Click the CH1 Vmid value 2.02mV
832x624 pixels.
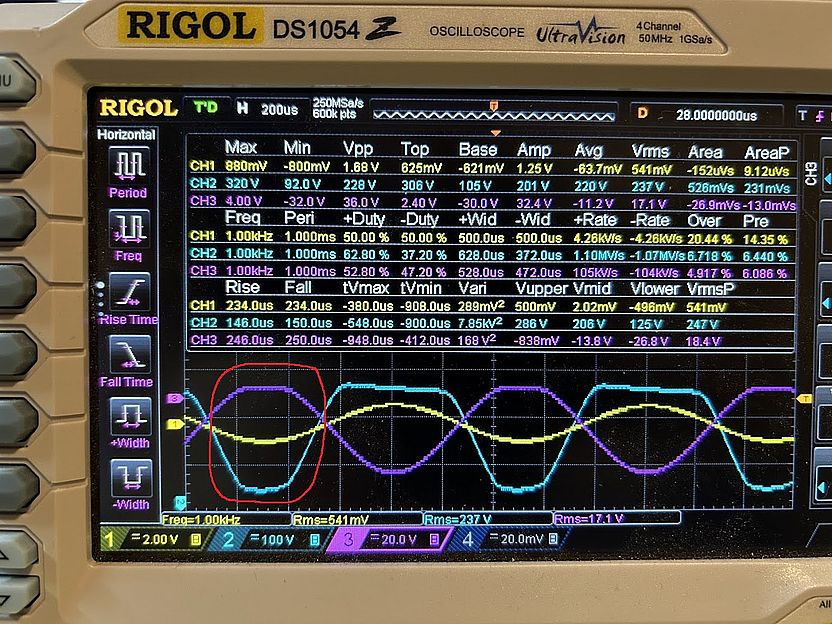[594, 307]
